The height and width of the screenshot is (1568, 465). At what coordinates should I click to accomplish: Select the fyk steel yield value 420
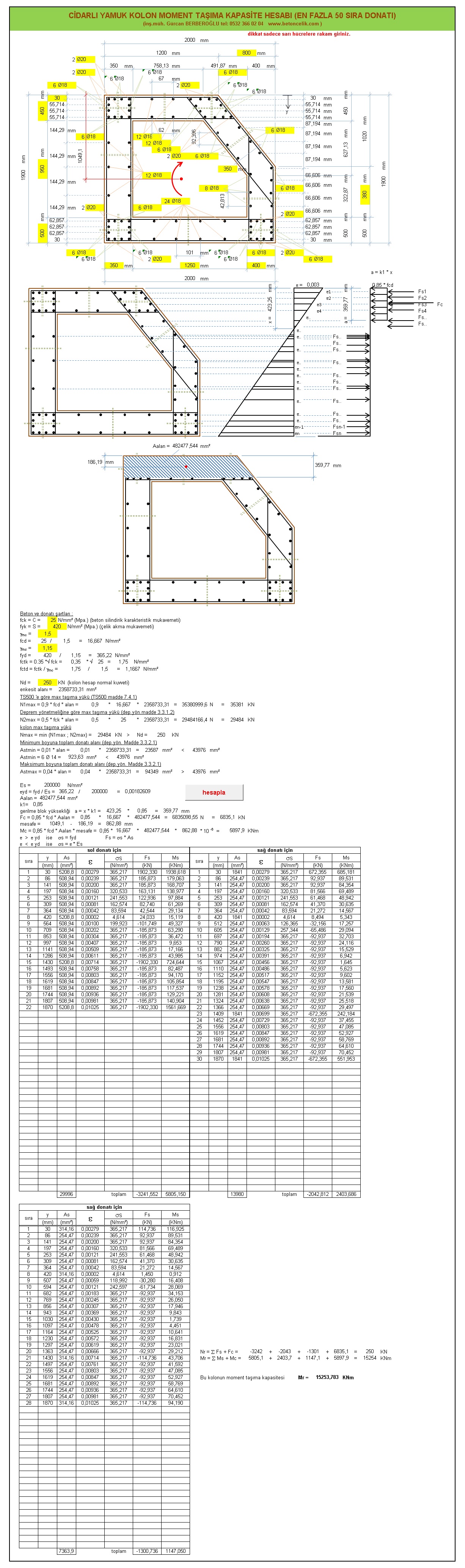click(56, 626)
